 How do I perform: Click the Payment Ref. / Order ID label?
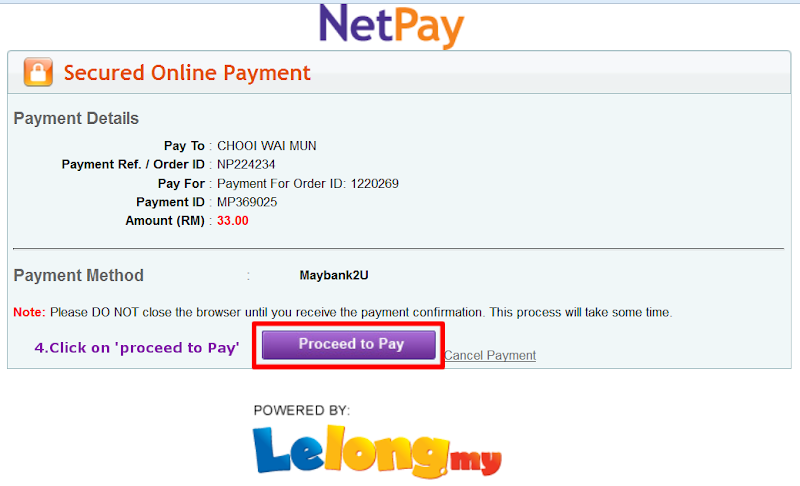pyautogui.click(x=133, y=165)
